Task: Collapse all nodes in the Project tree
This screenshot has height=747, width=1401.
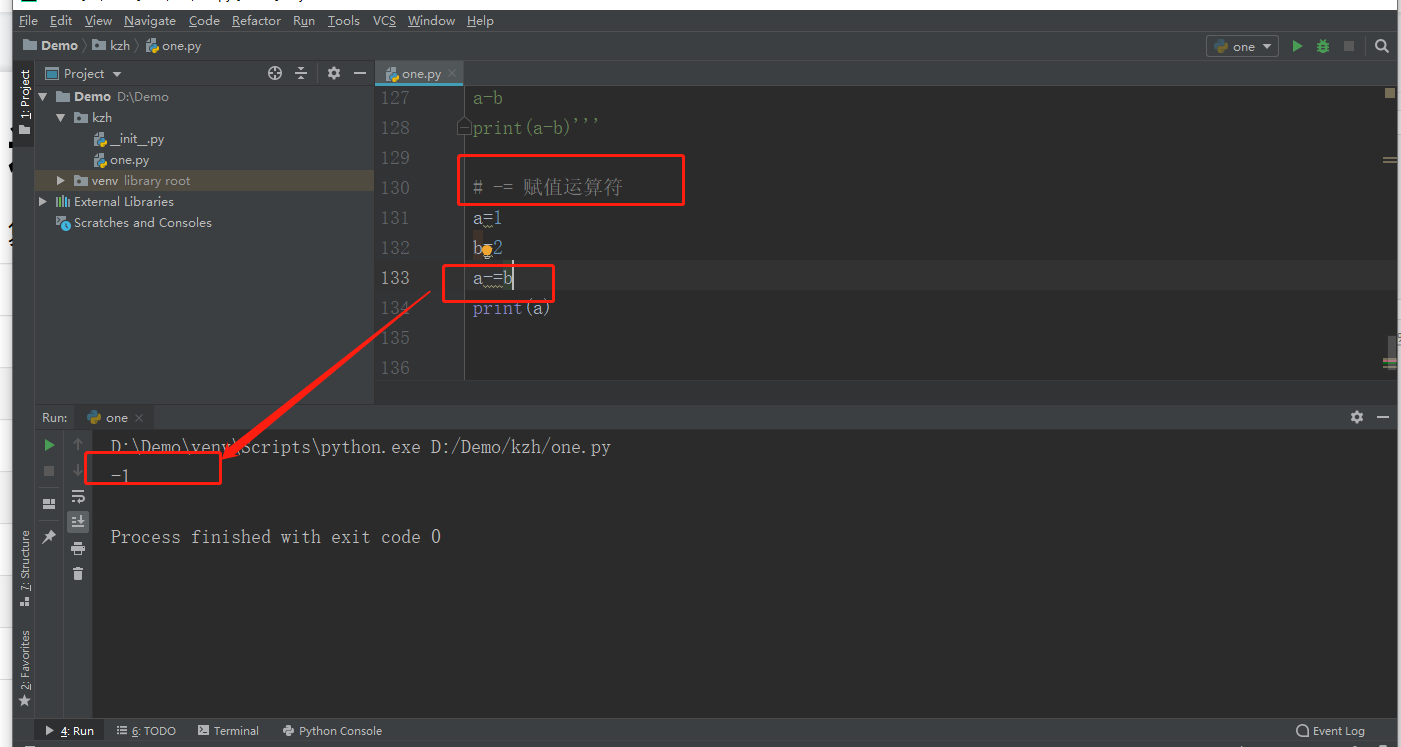Action: pos(302,73)
